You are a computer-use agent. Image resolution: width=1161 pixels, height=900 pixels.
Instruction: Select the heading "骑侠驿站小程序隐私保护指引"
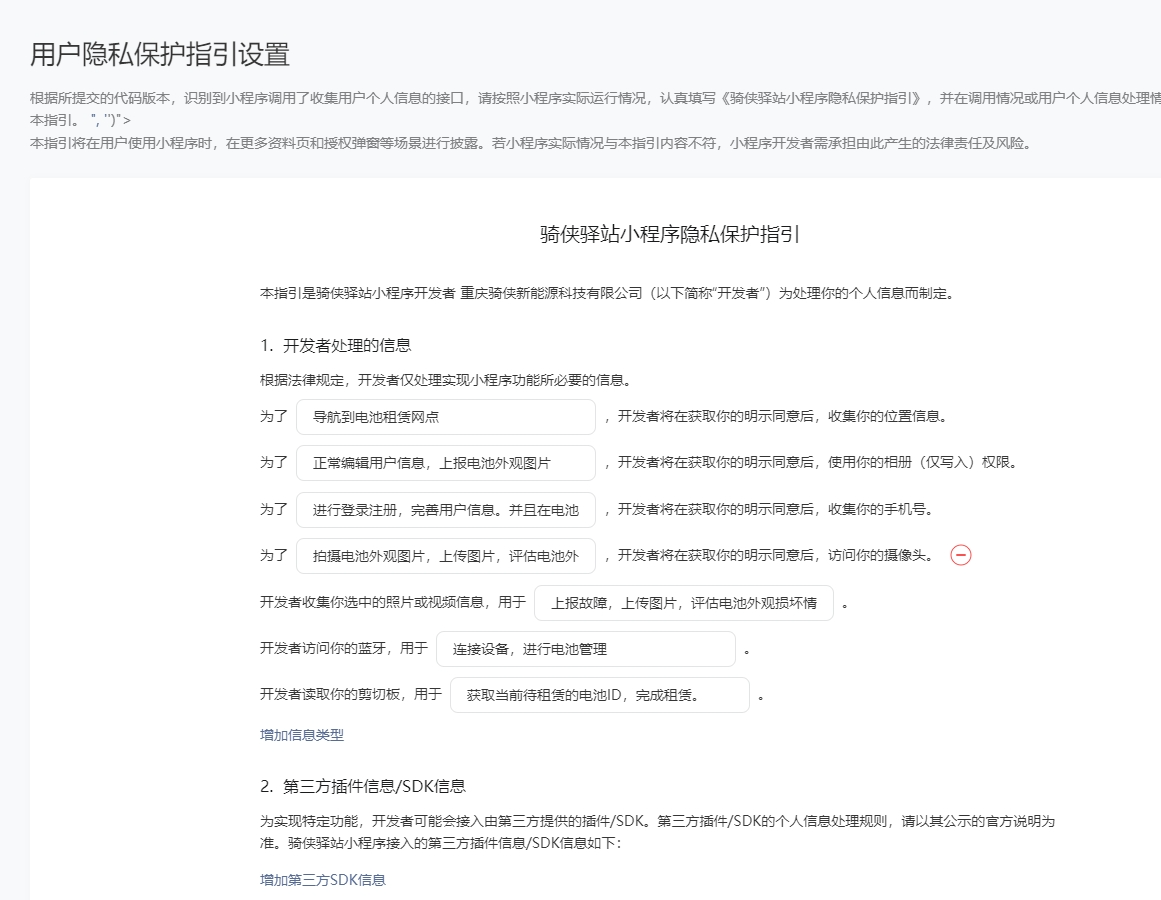coord(669,234)
